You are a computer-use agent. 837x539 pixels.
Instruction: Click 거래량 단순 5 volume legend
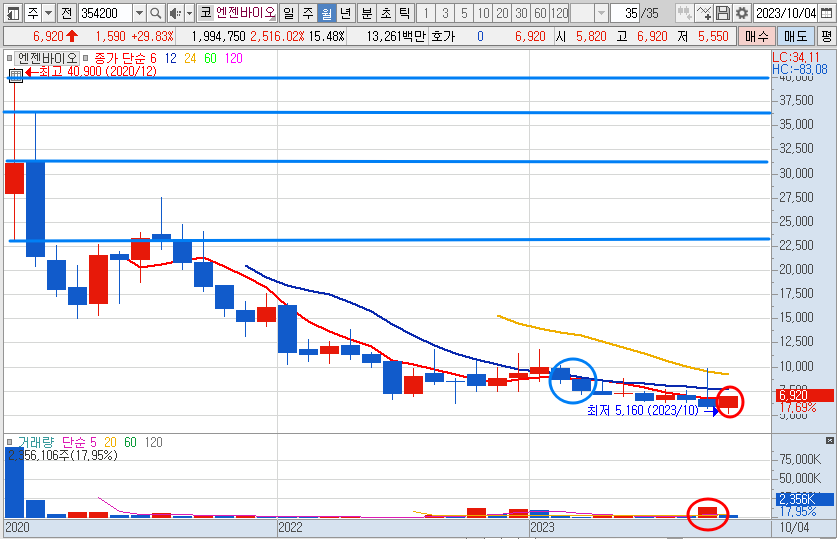(x=57, y=442)
